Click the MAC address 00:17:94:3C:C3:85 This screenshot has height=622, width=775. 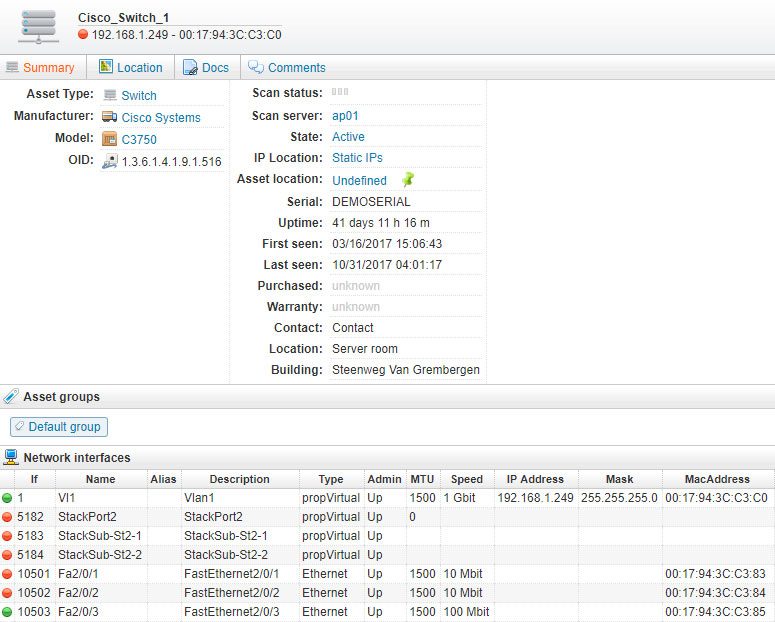[x=716, y=612]
